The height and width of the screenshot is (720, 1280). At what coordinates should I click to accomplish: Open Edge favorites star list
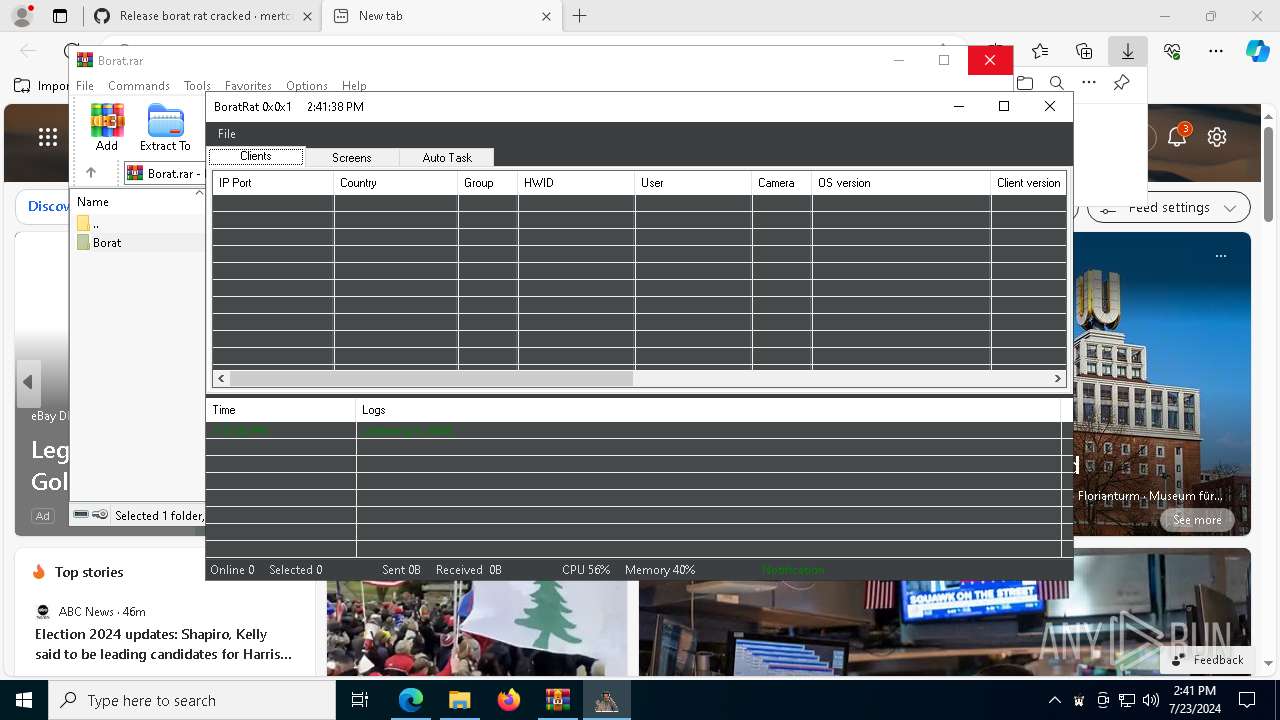tap(1040, 51)
